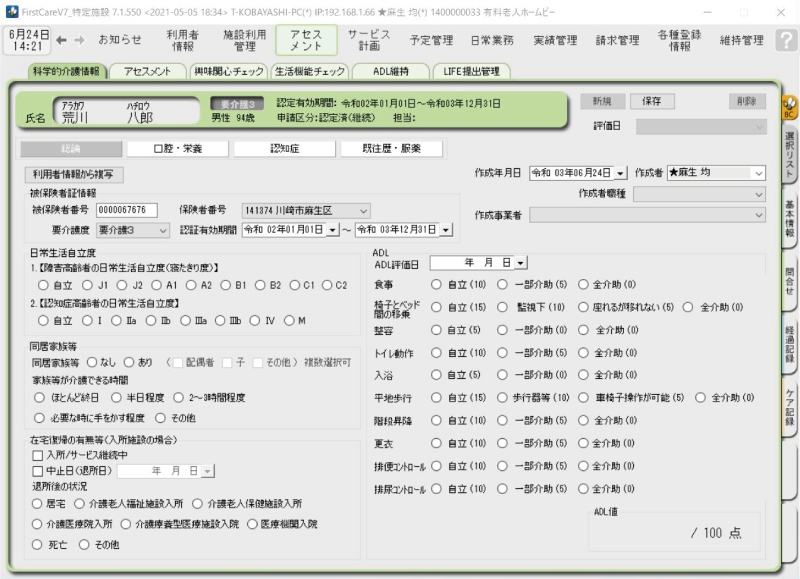Open the 経過記録 sidebar panel
This screenshot has width=800, height=579.
point(789,343)
